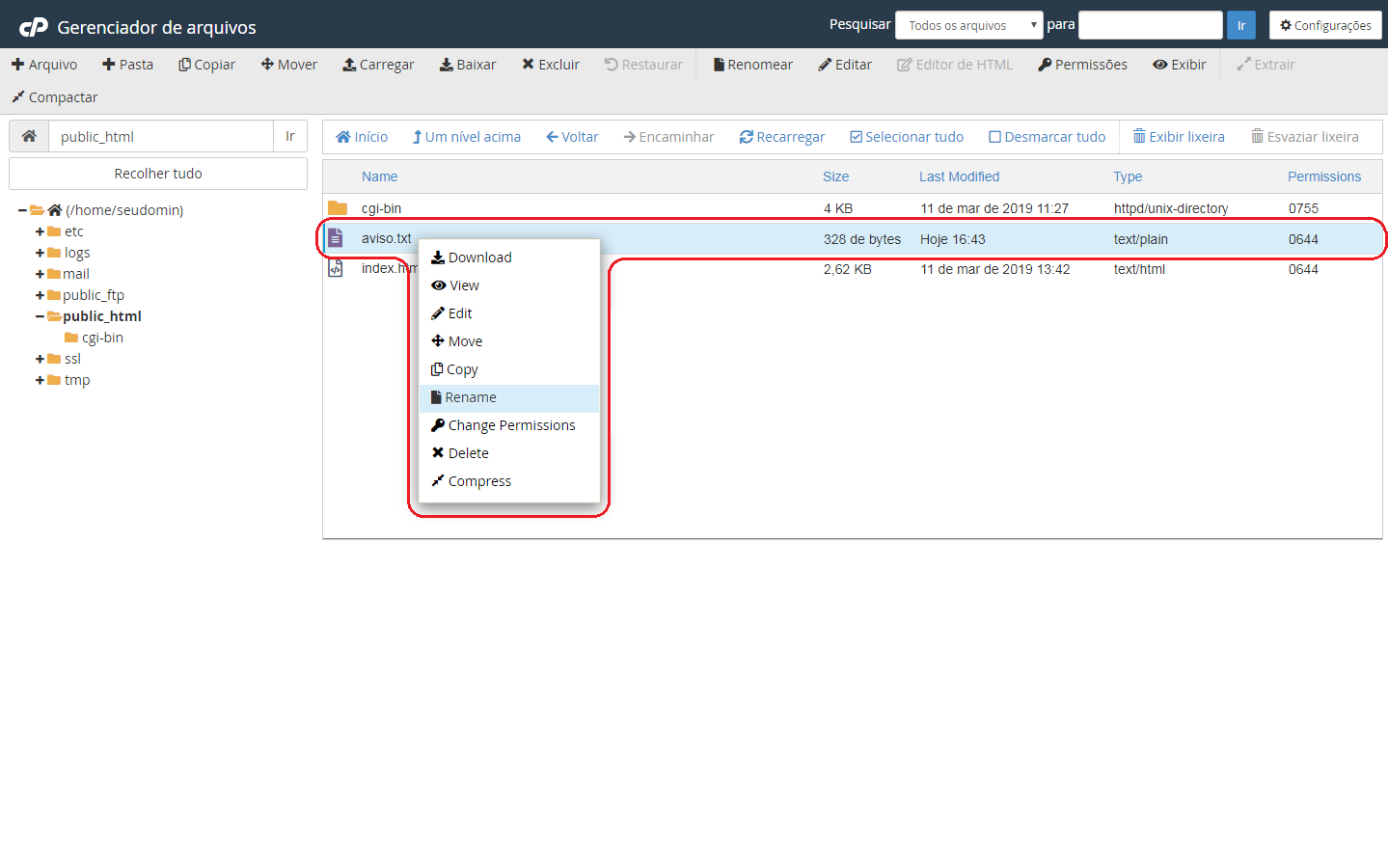Screen dimensions: 1388x868
Task: Click permissions 0644 of aviso.txt
Action: [x=1303, y=239]
